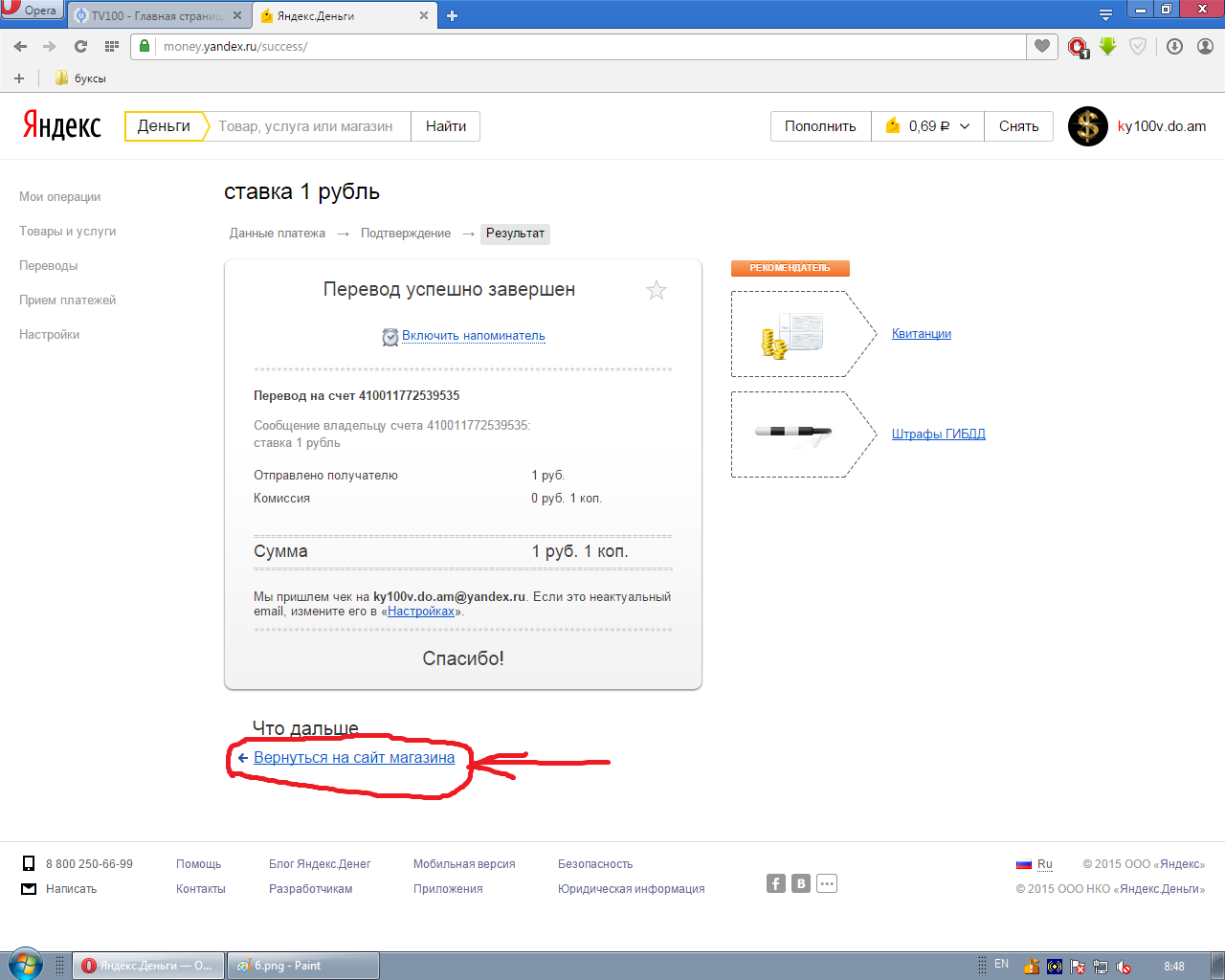1225x980 pixels.
Task: Open a new browser tab with plus
Action: pyautogui.click(x=452, y=15)
